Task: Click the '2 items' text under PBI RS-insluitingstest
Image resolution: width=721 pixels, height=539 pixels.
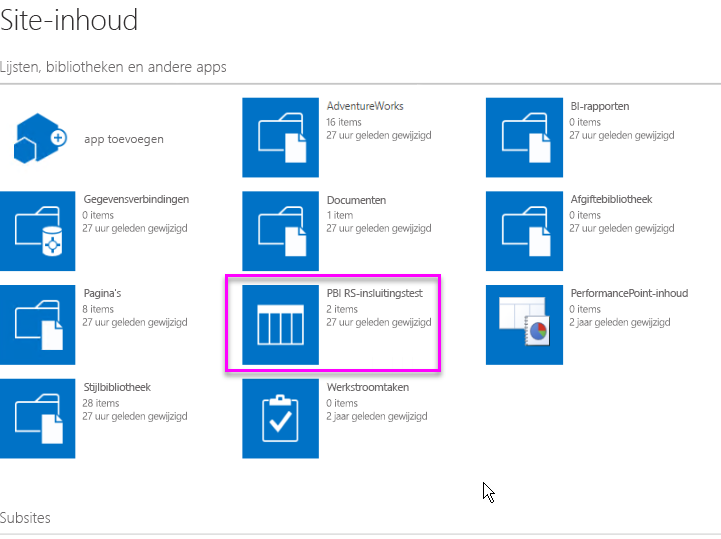Action: 342,309
